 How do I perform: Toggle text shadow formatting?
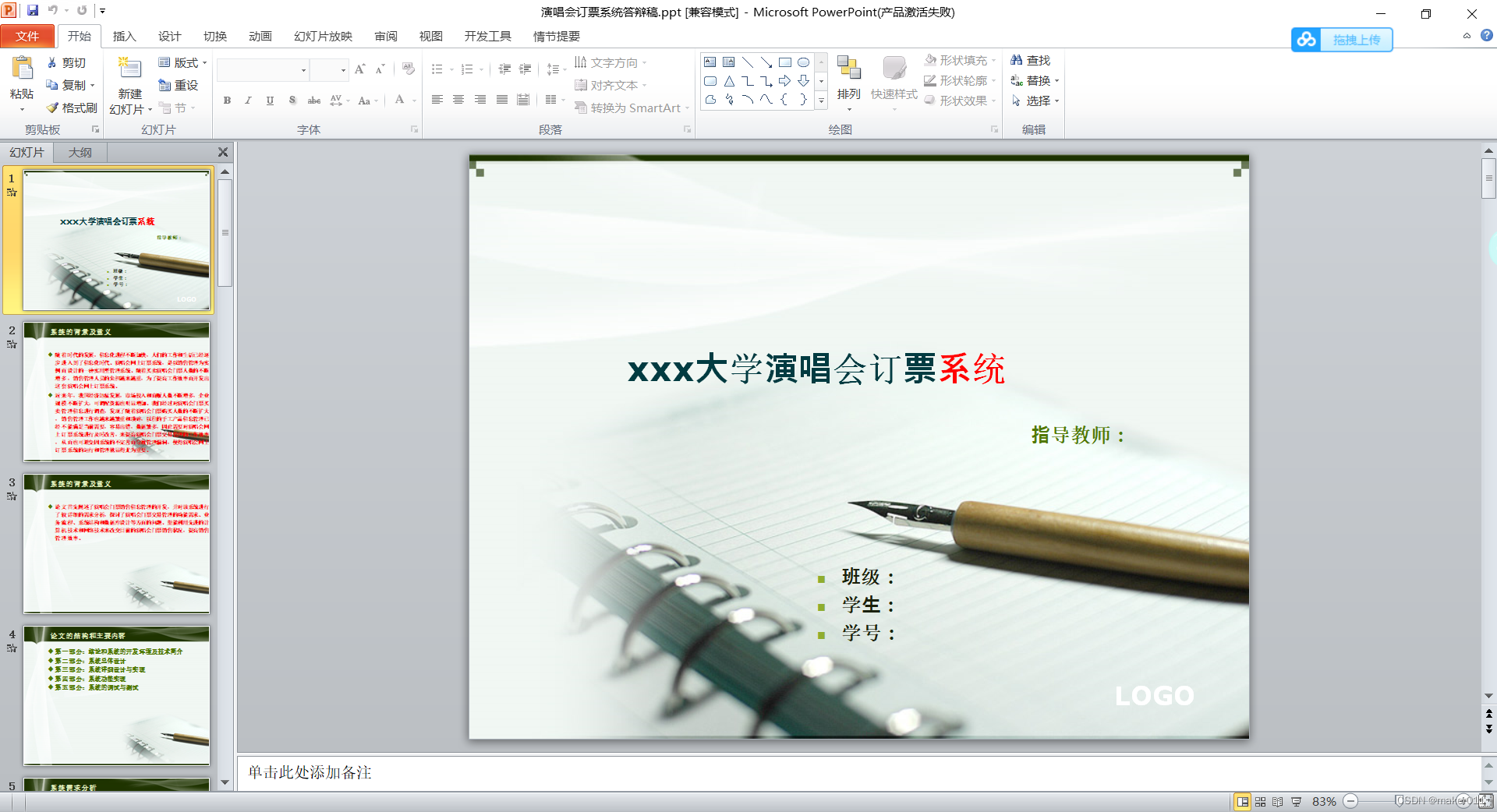(x=292, y=100)
